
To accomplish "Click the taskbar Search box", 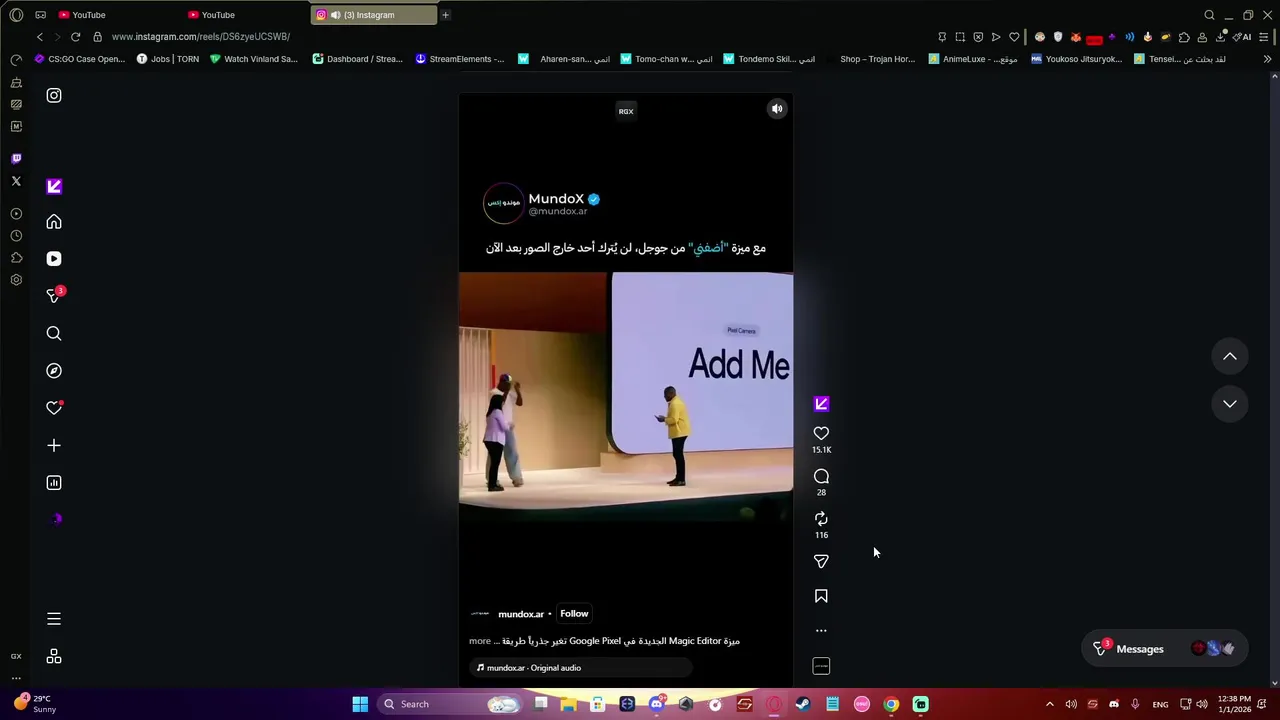I will 450,704.
